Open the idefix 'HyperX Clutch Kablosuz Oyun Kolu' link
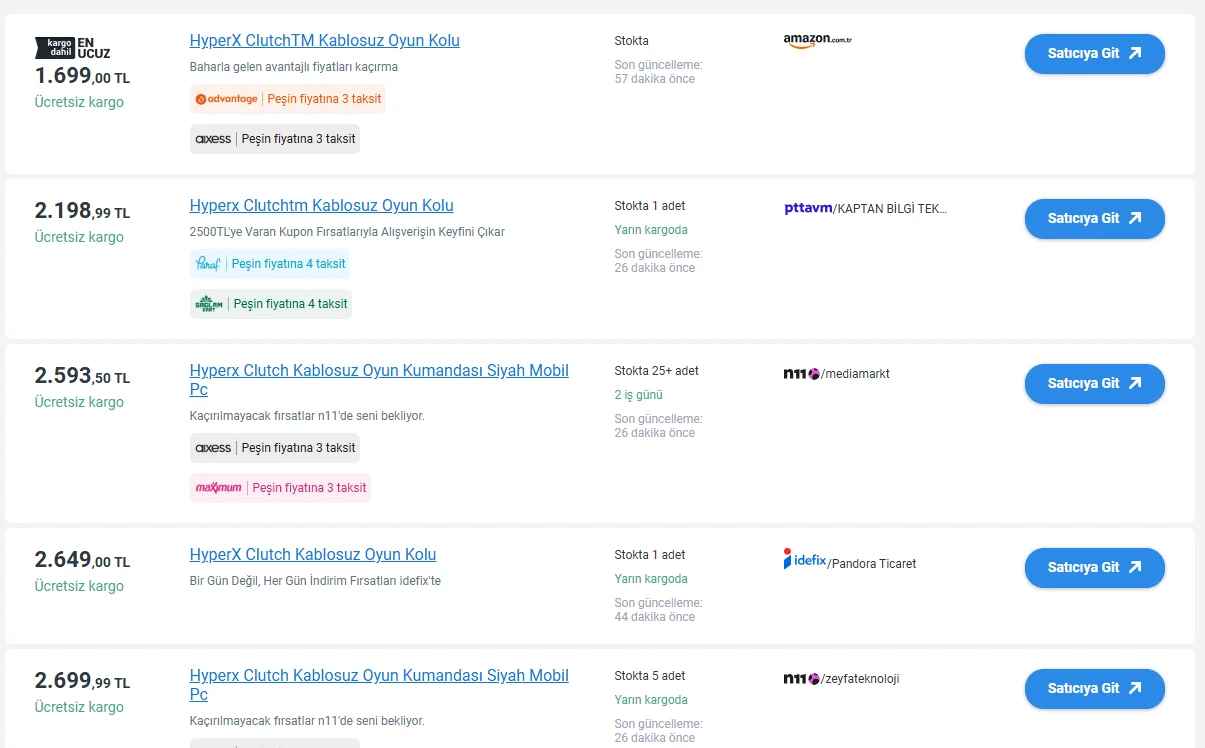Viewport: 1205px width, 748px height. coord(312,555)
